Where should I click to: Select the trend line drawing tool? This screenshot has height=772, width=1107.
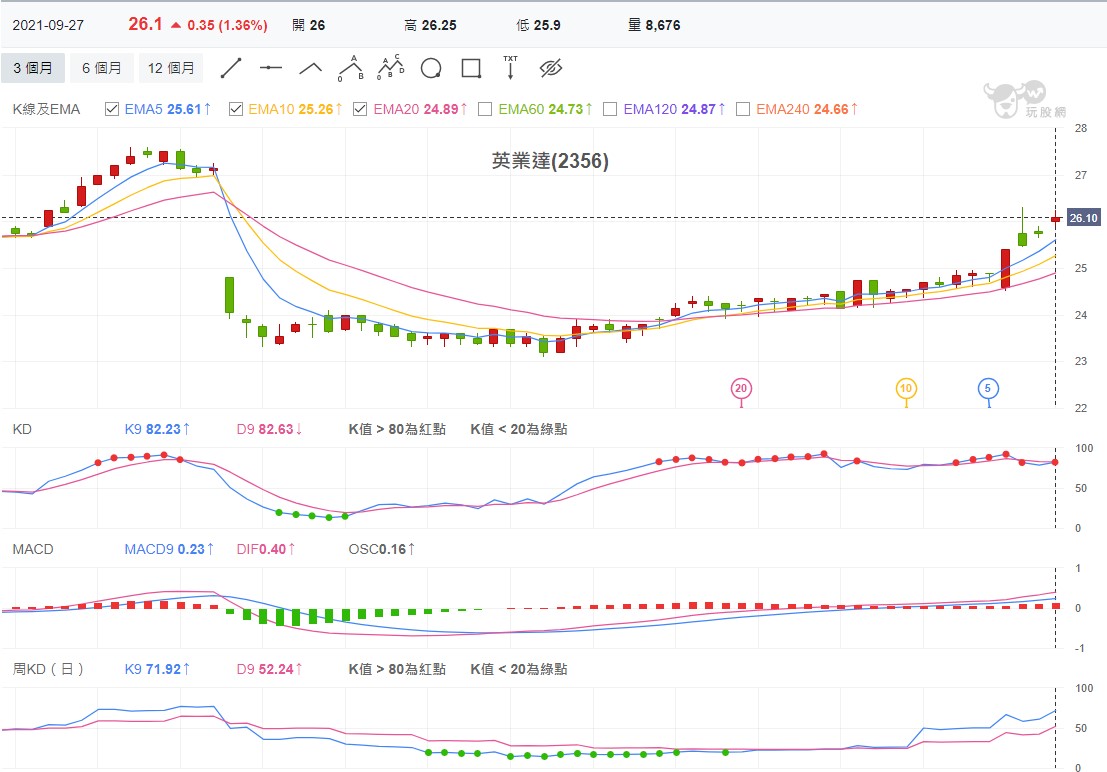(x=231, y=69)
